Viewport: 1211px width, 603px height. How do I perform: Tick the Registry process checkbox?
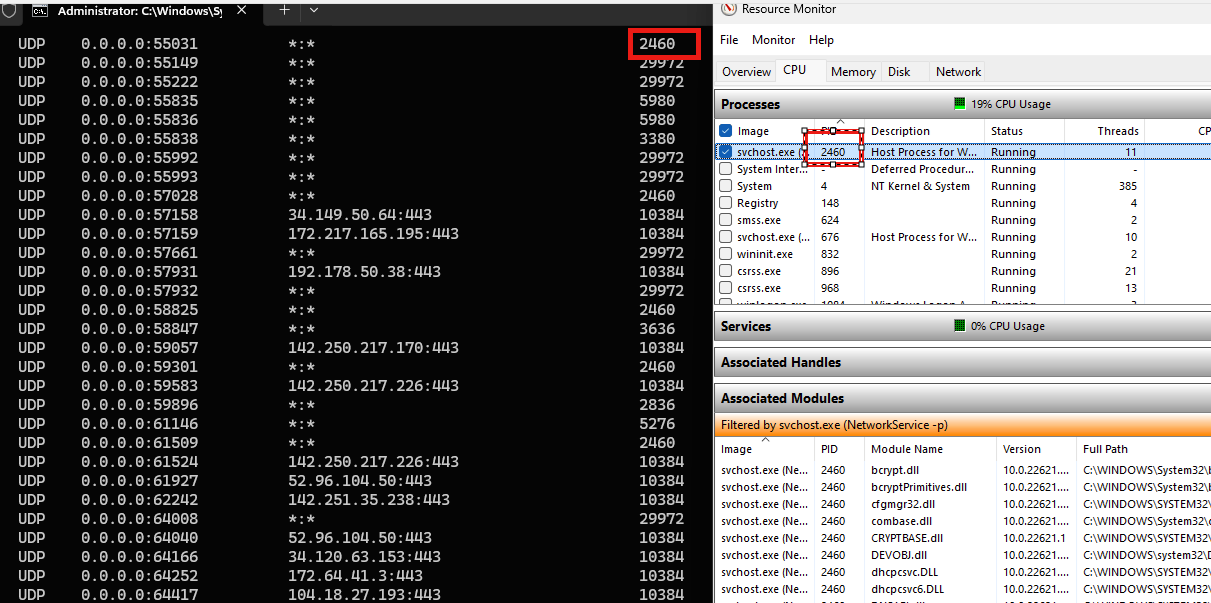(726, 203)
